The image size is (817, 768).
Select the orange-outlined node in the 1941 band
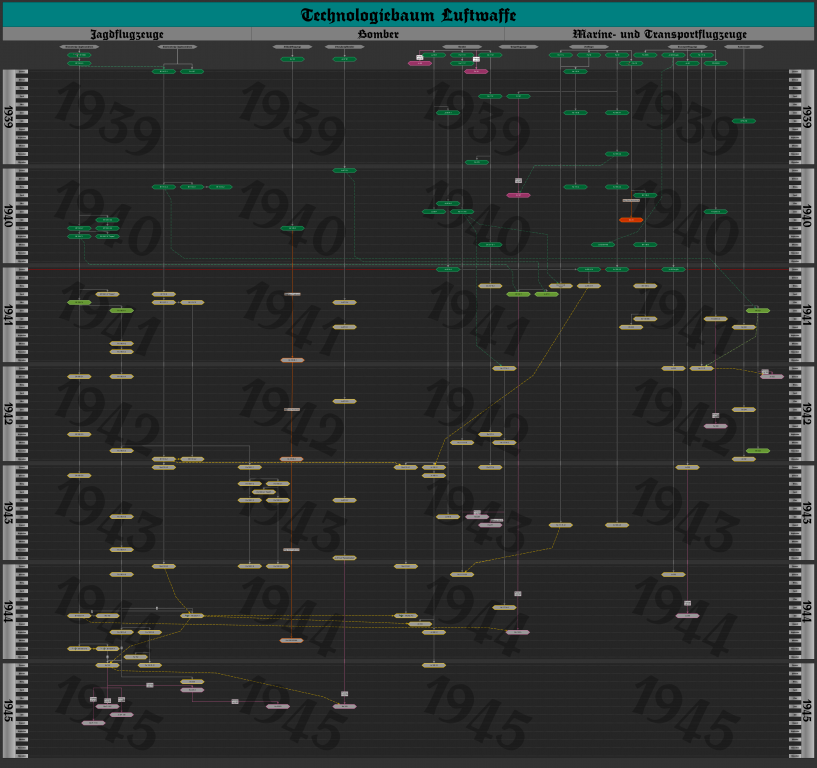click(x=292, y=360)
